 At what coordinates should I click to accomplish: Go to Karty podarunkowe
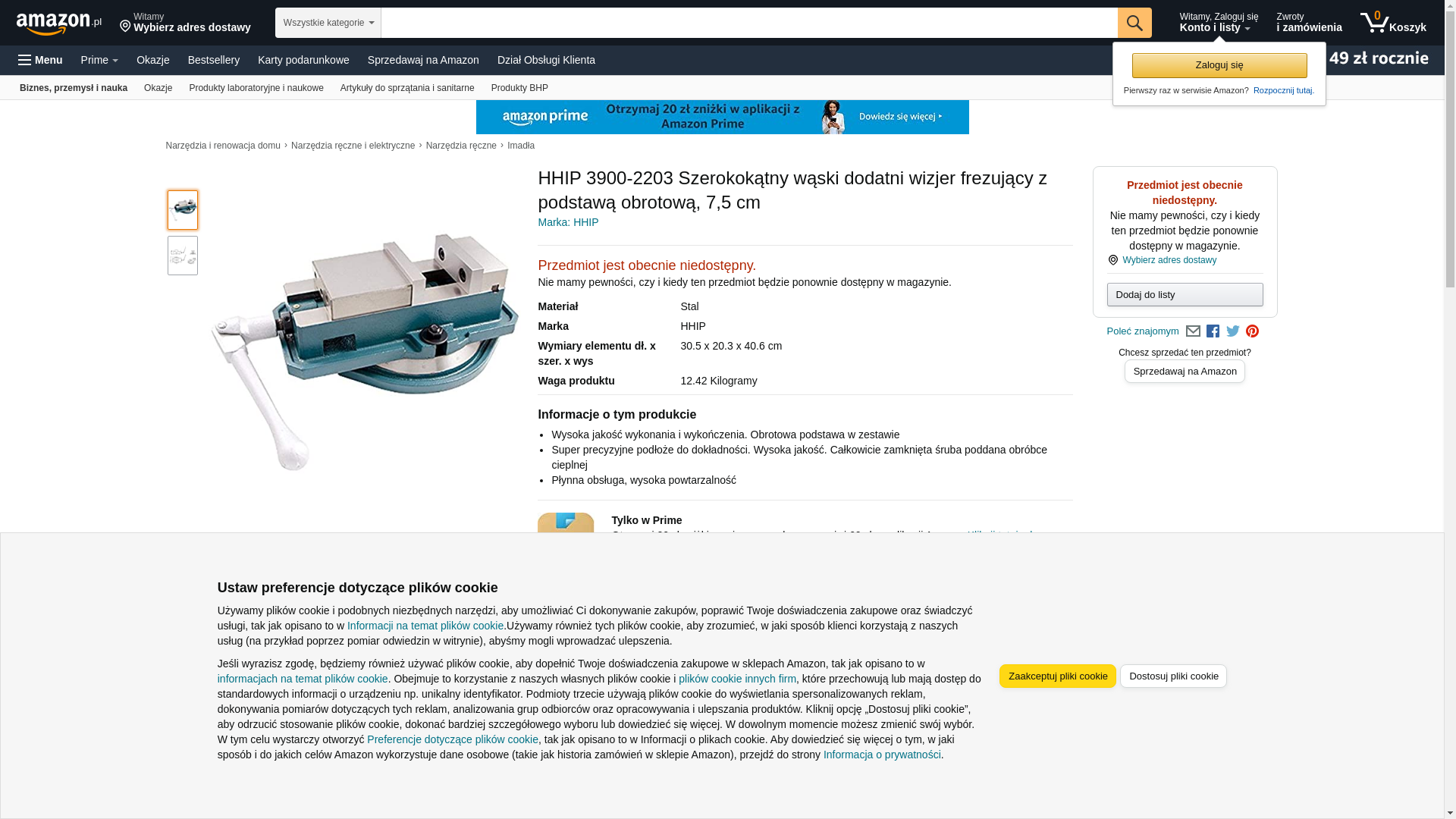click(303, 60)
